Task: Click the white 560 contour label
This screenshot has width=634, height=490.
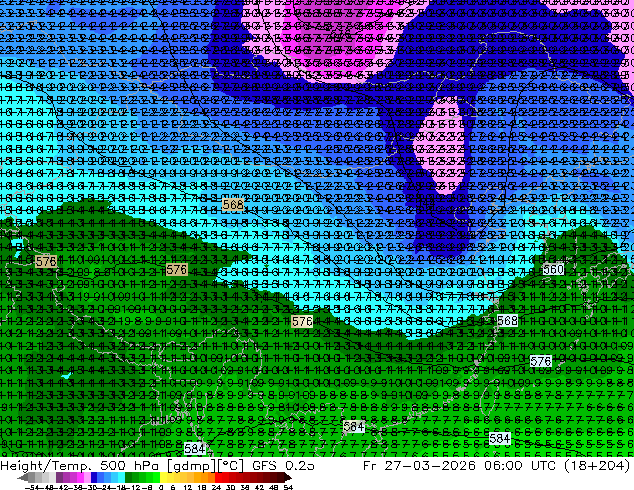Action: tap(553, 269)
